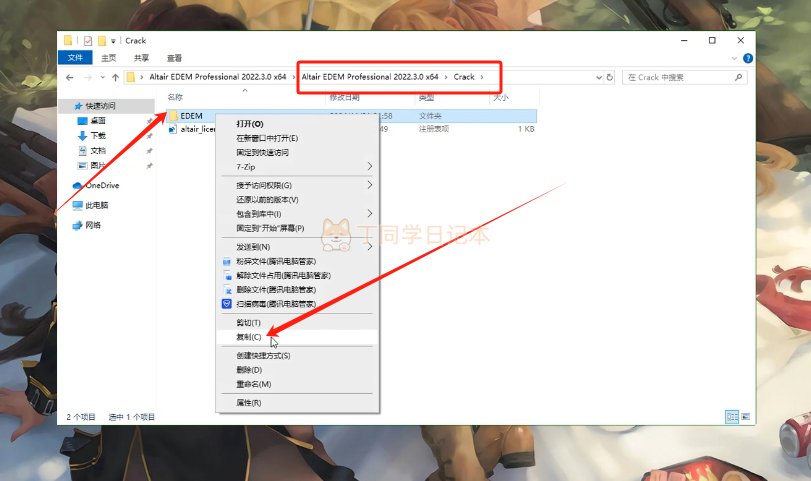Click the Forward navigation arrow
The width and height of the screenshot is (811, 481).
(x=88, y=78)
